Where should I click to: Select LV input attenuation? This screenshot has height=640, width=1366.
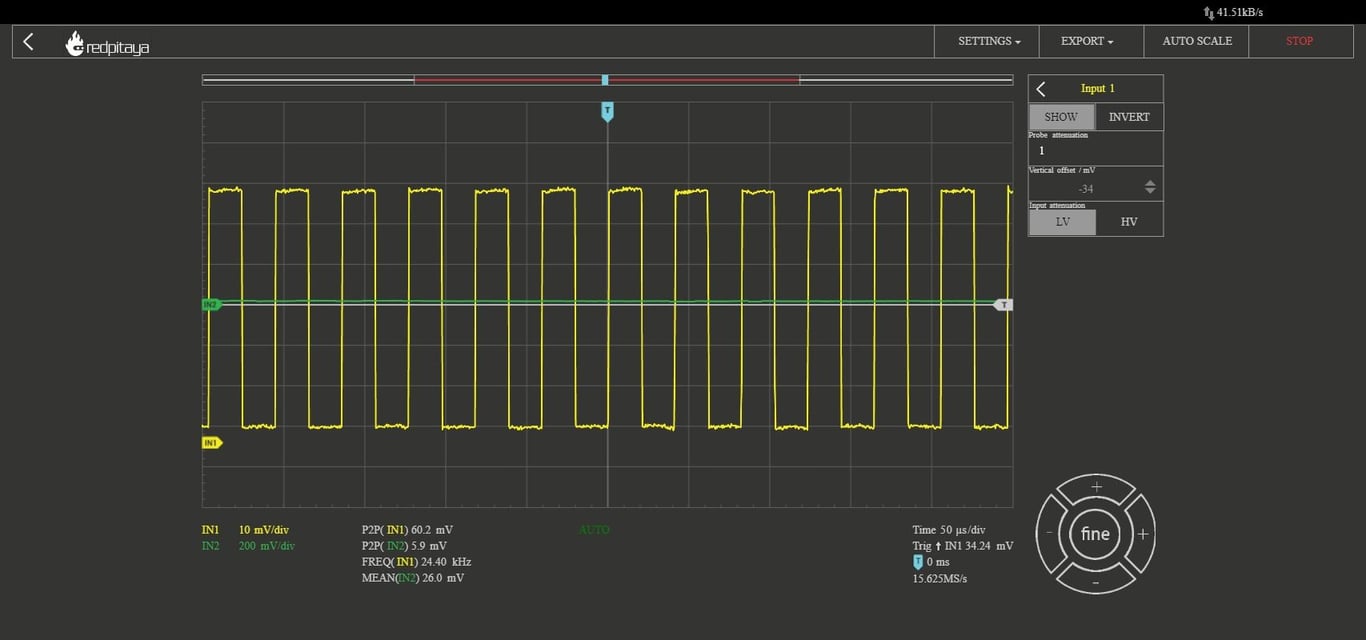[x=1062, y=222]
